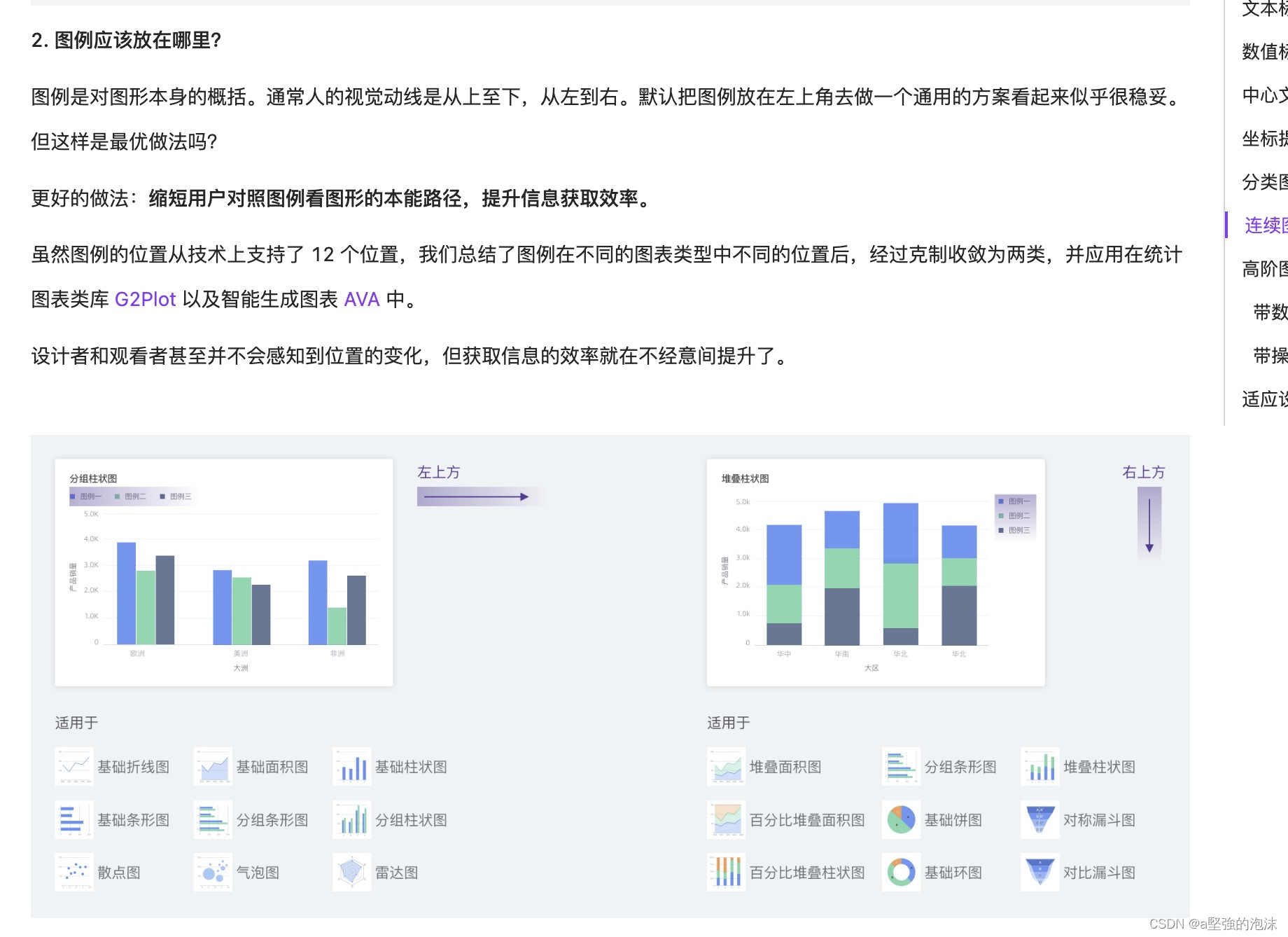The width and height of the screenshot is (1288, 937).
Task: Click the 雷达图 label text
Action: tap(397, 873)
